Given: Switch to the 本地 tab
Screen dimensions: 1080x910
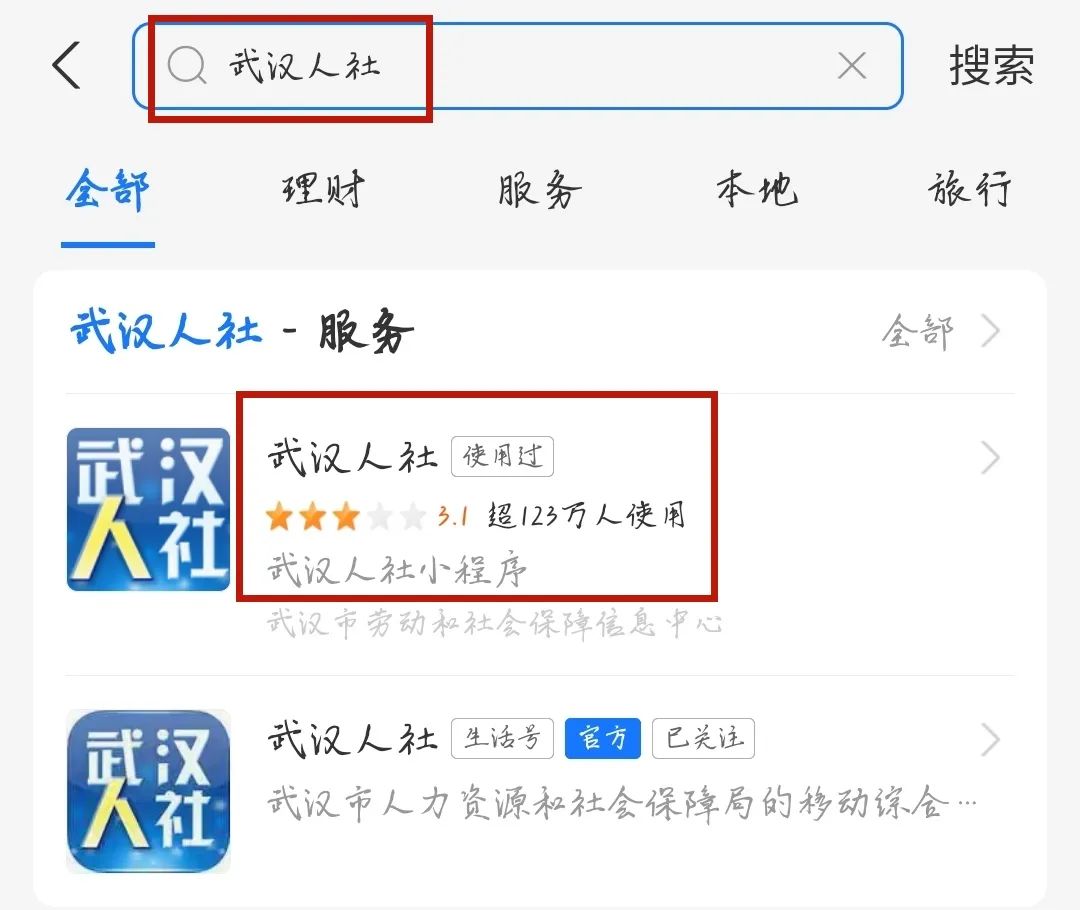Looking at the screenshot, I should [x=756, y=190].
